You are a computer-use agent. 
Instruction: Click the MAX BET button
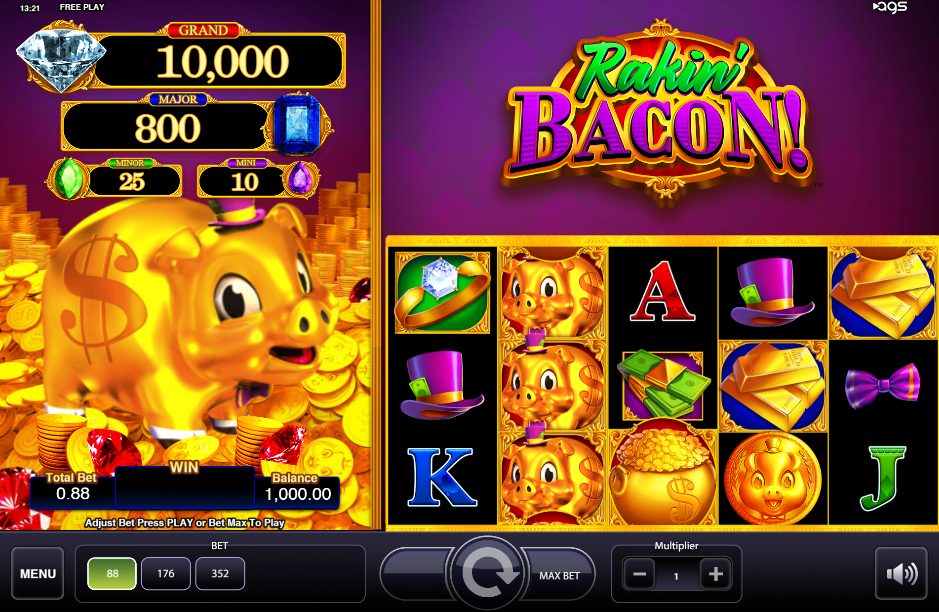[x=559, y=575]
